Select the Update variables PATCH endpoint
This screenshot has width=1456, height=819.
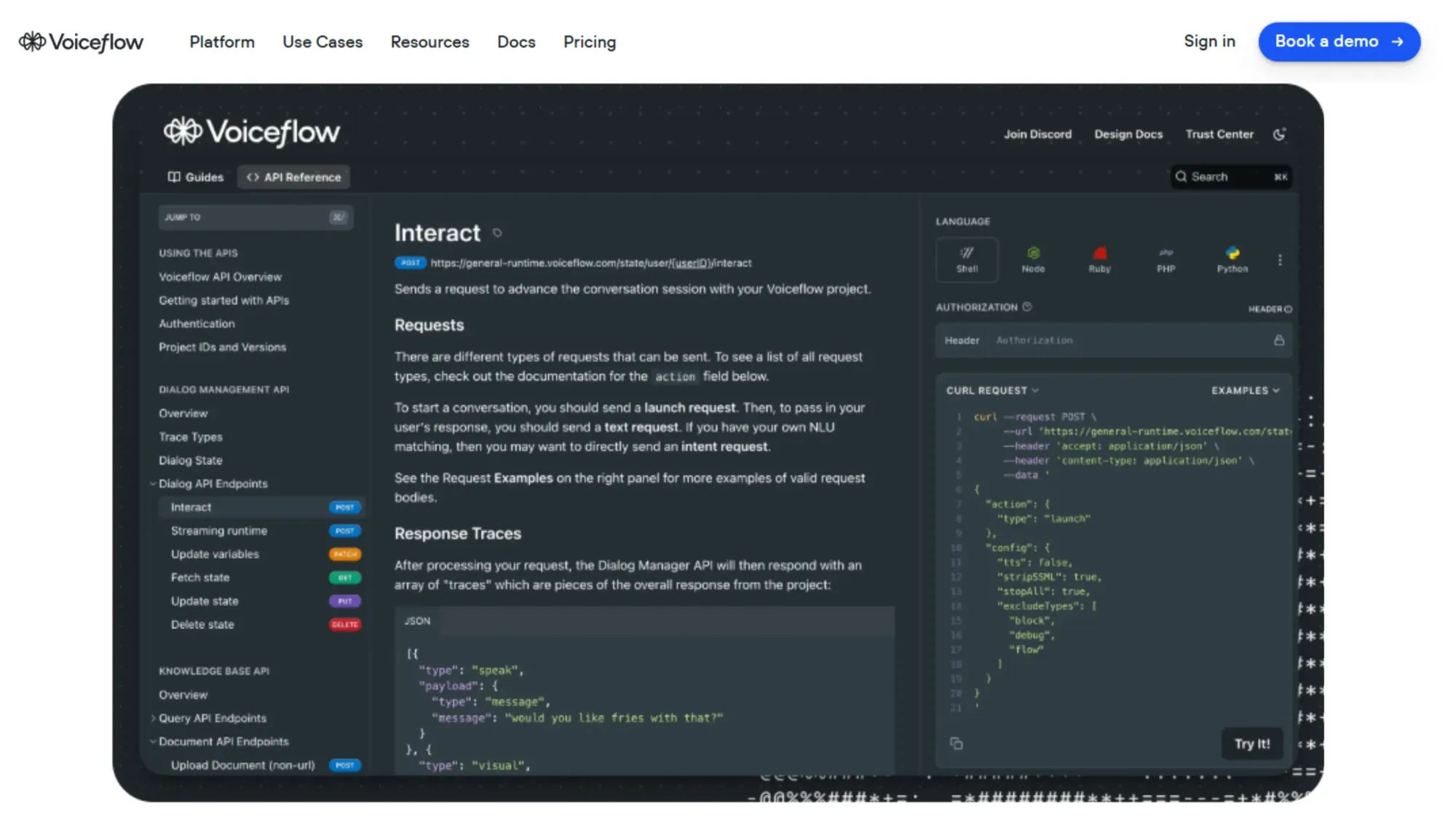(215, 554)
